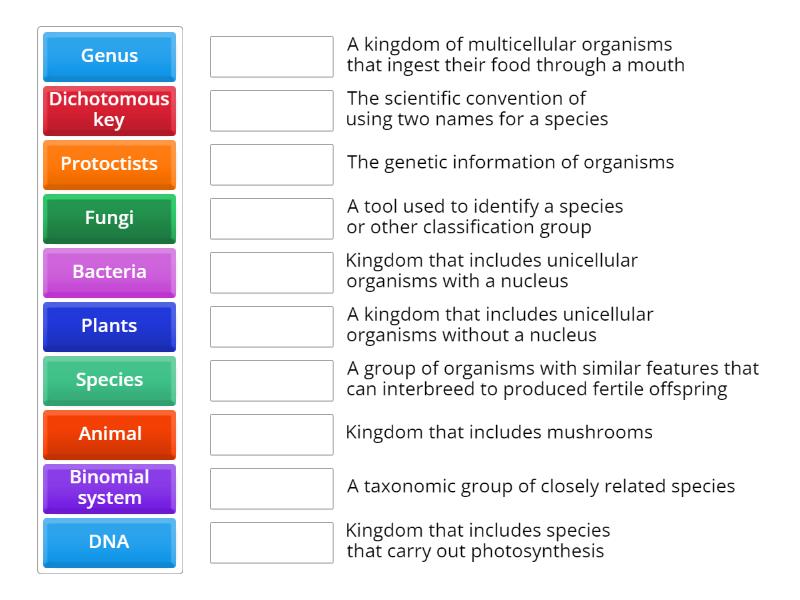The height and width of the screenshot is (600, 800).
Task: Select answer box for two-name species convention
Action: pyautogui.click(x=272, y=111)
